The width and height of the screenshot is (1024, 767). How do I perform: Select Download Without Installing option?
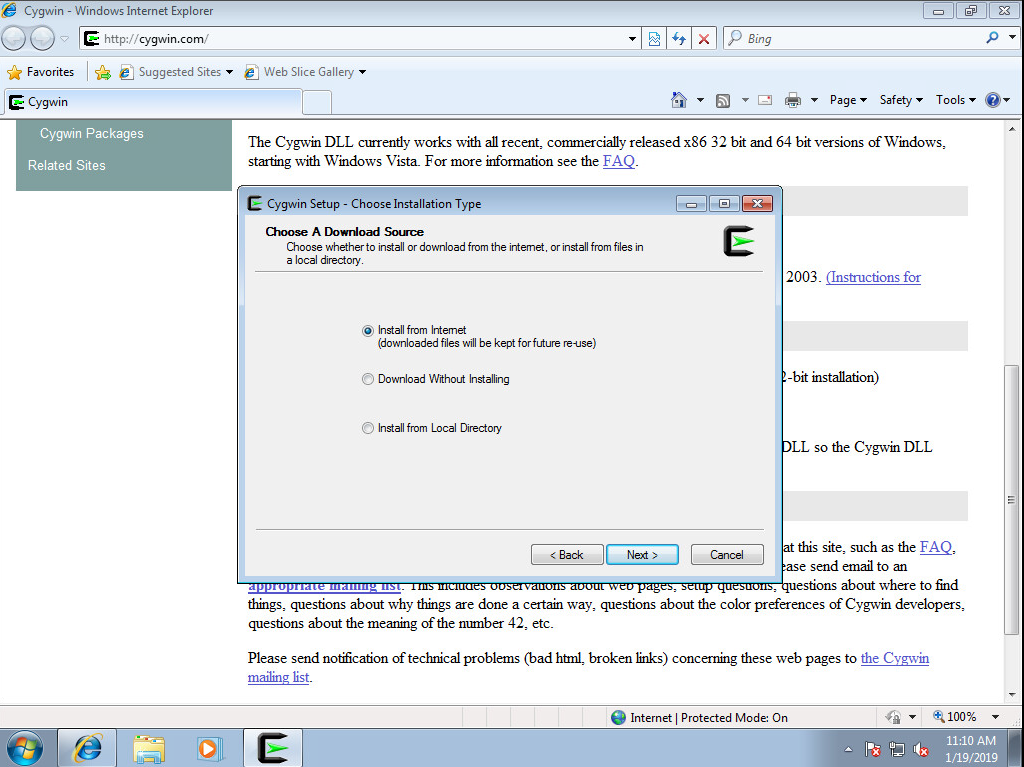368,380
